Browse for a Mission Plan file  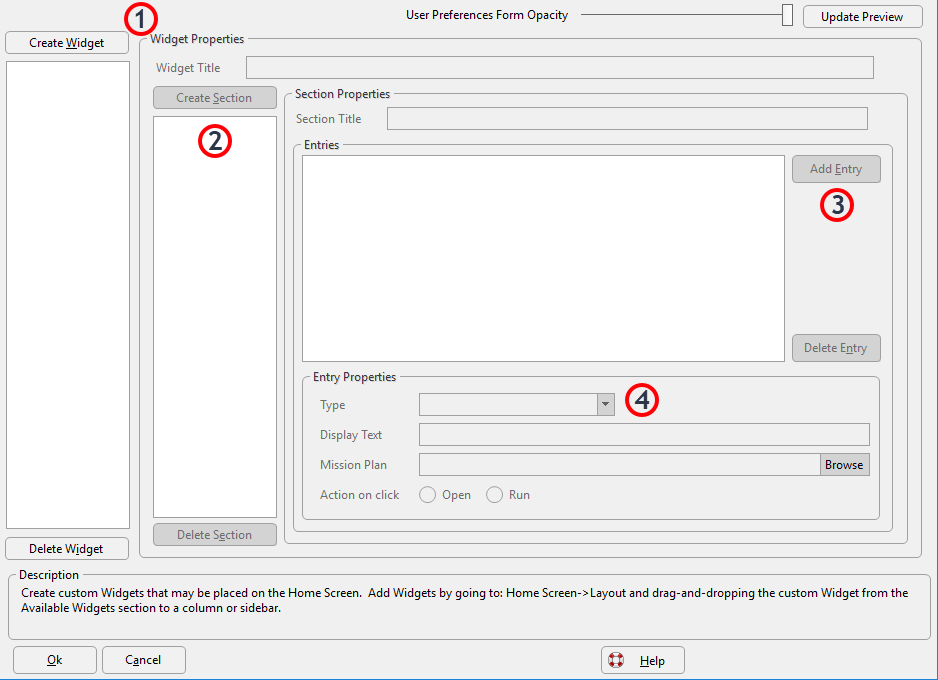844,465
